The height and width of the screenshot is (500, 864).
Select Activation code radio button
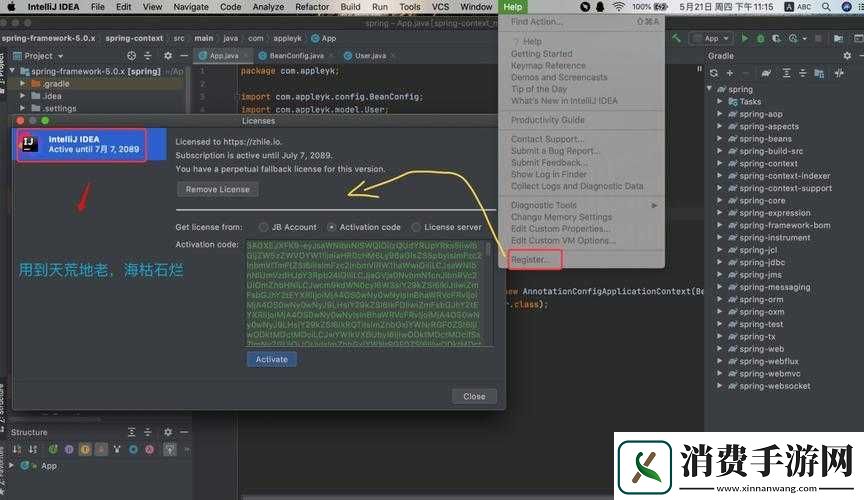pyautogui.click(x=331, y=227)
